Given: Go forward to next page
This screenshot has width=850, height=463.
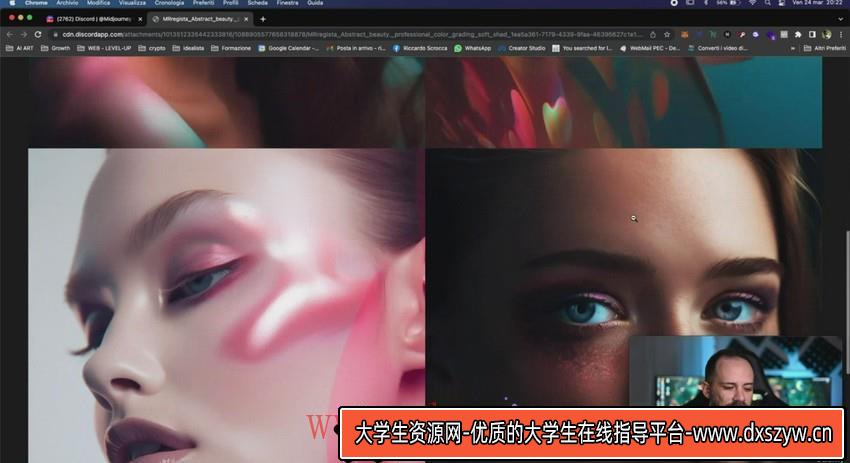Looking at the screenshot, I should [24, 34].
